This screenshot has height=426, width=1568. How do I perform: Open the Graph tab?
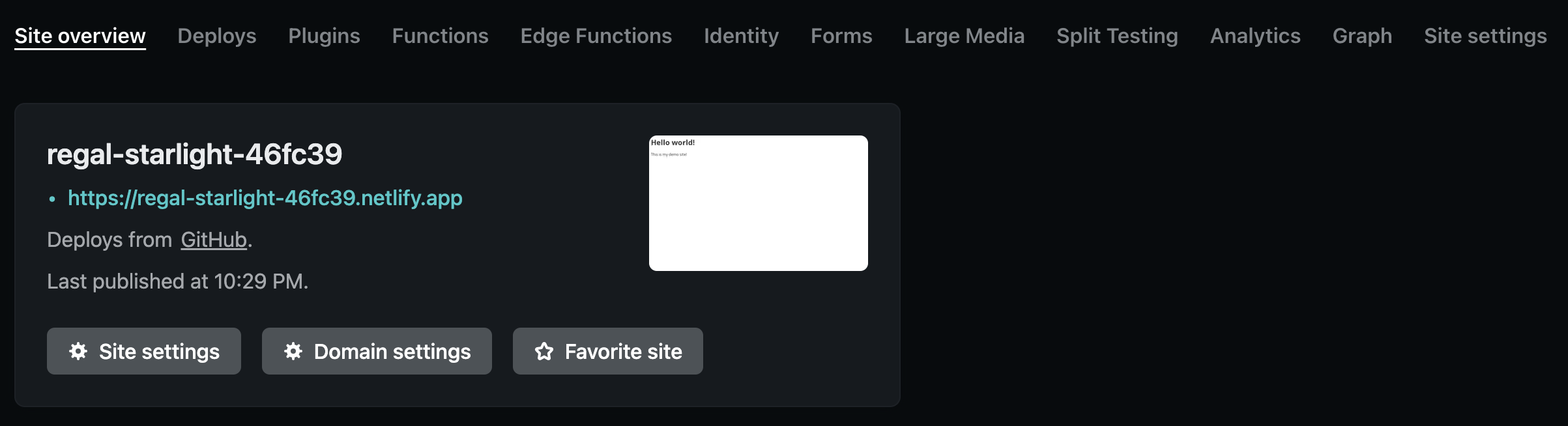[x=1362, y=36]
